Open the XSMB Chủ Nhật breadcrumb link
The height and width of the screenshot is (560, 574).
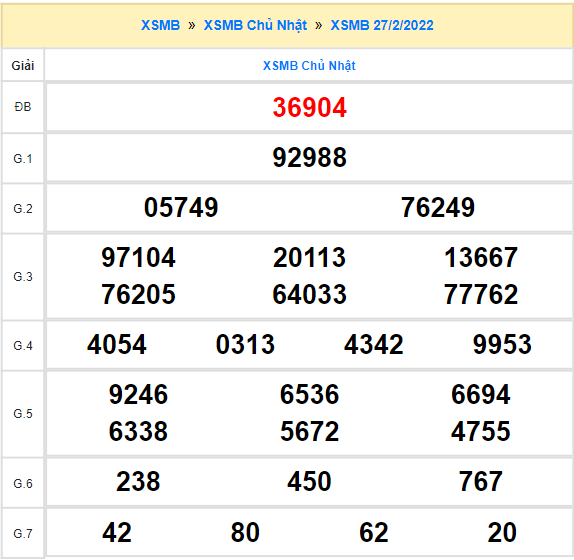point(255,25)
